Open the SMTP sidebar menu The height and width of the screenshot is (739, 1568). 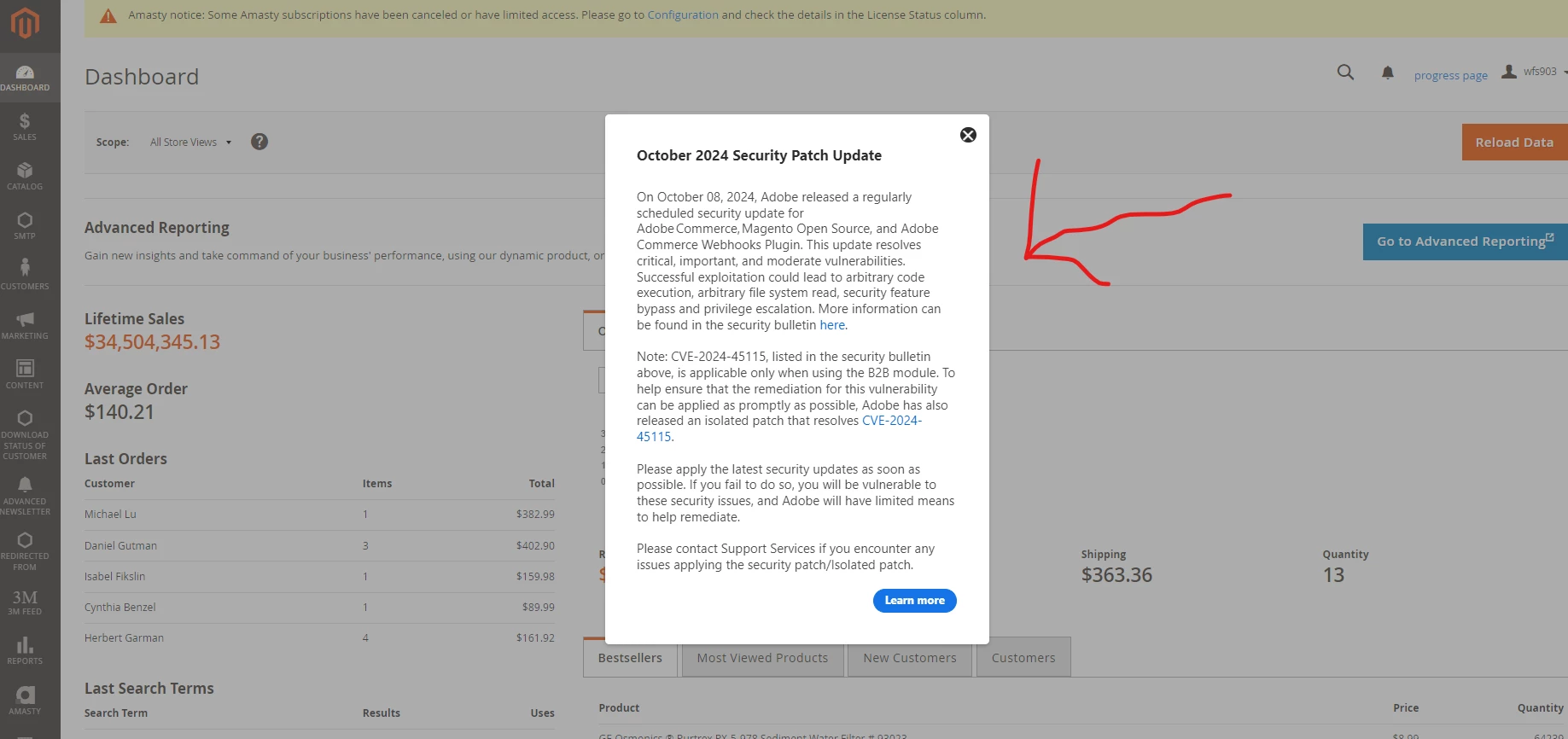coord(25,226)
